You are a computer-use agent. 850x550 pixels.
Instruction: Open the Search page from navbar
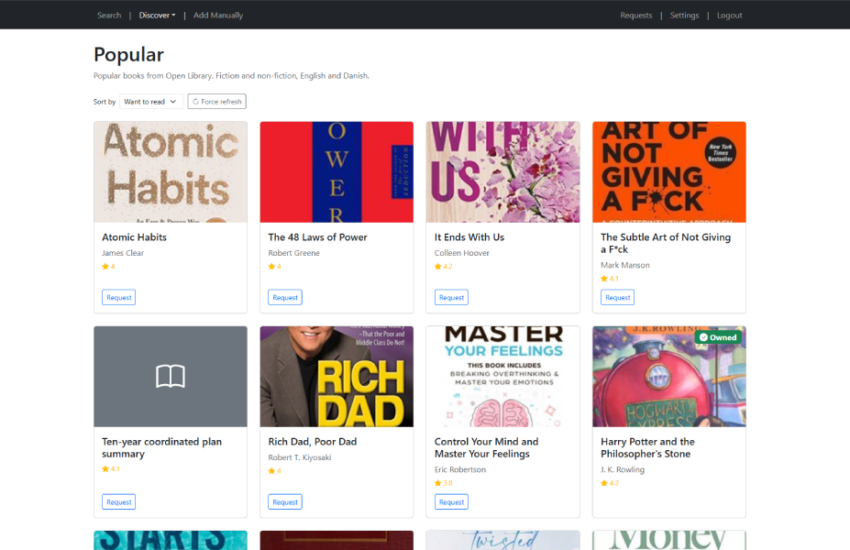click(x=109, y=15)
